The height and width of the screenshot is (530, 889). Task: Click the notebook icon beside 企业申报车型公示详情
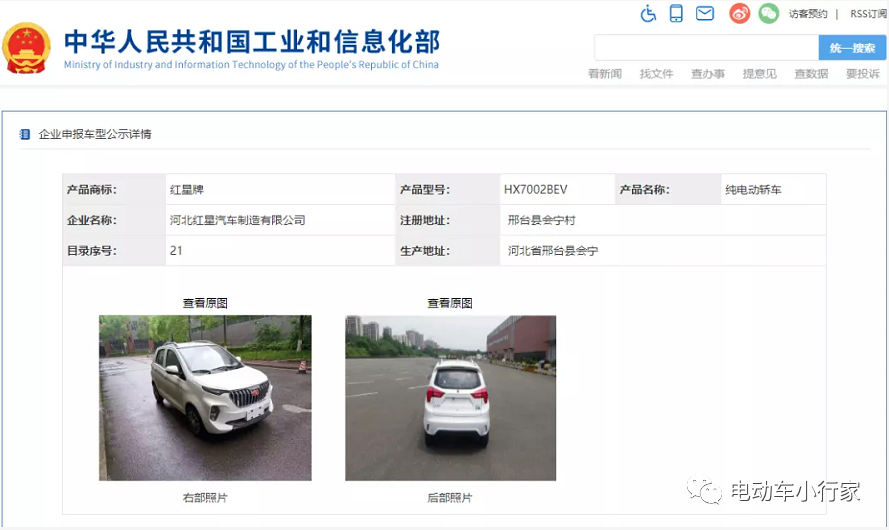(24, 134)
